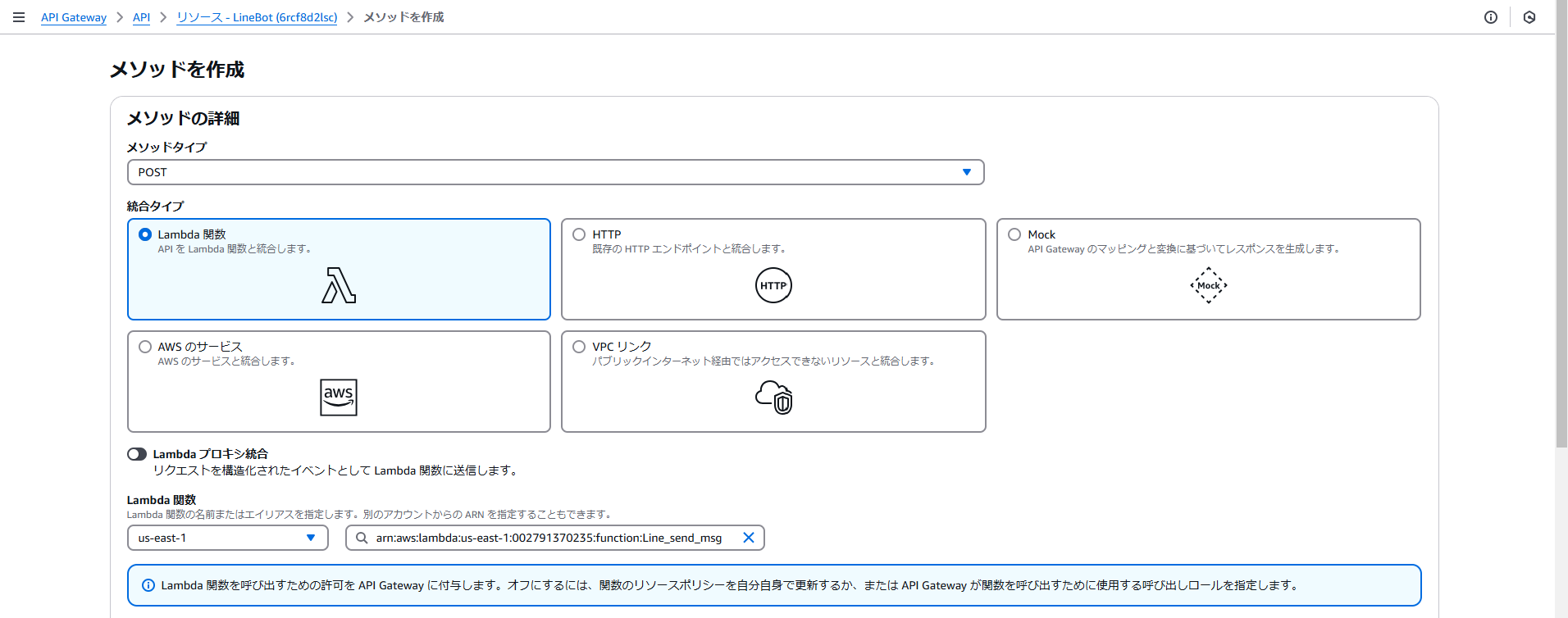
Task: Select the Lambda 関数 integration radio button
Action: [145, 234]
